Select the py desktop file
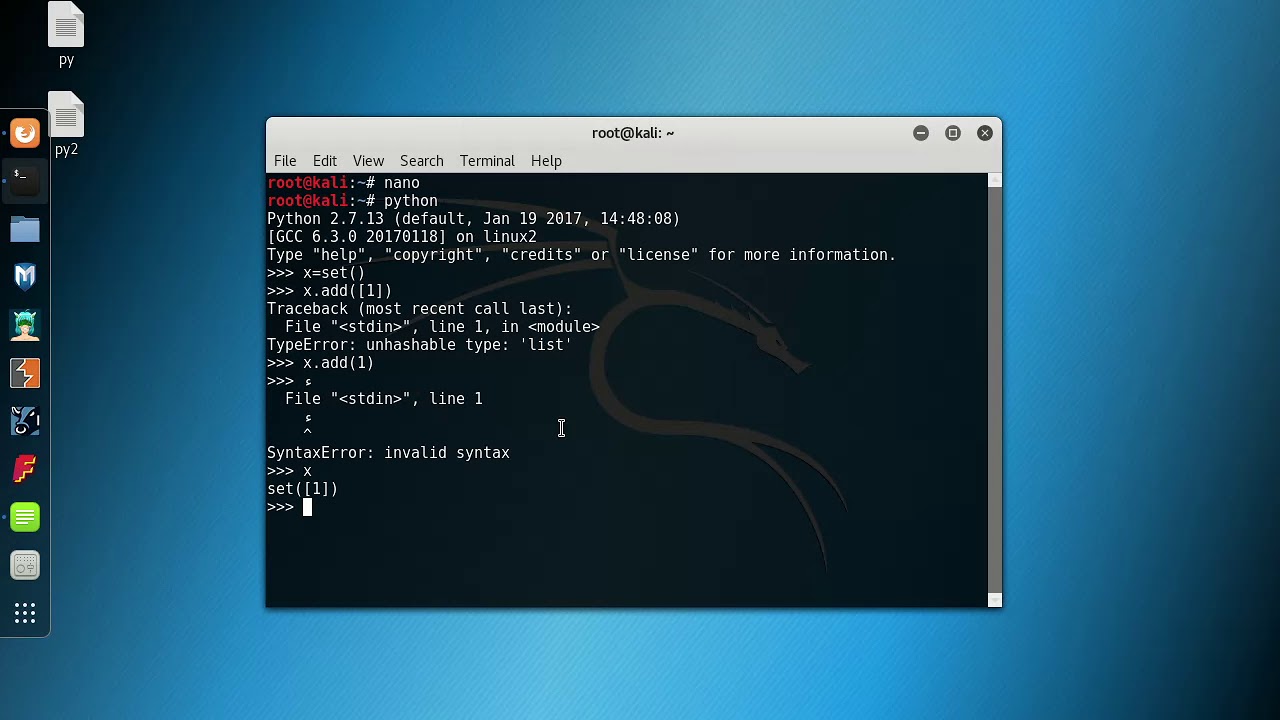The height and width of the screenshot is (720, 1280). point(66,35)
